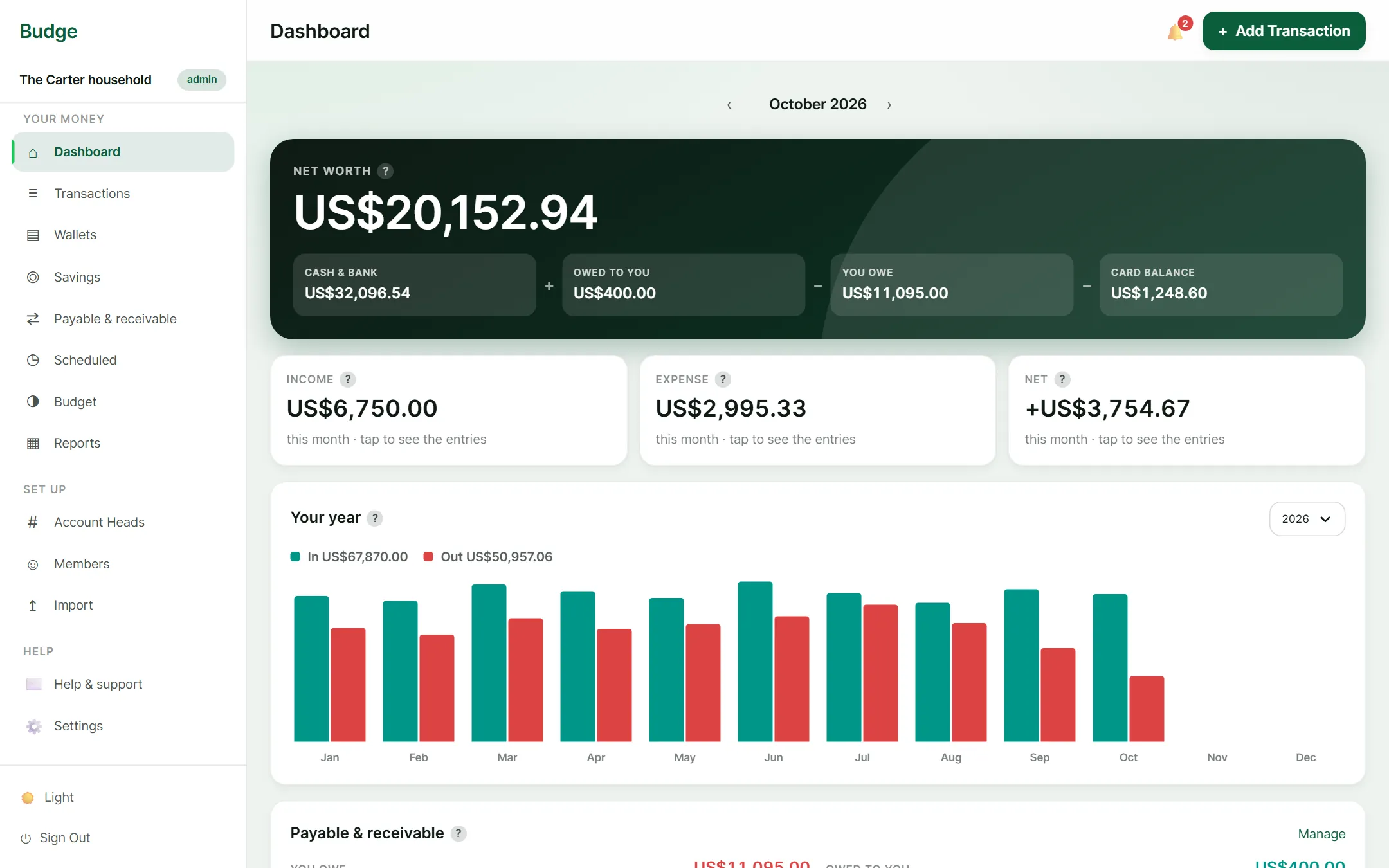Click the Payable & receivable help icon
Image resolution: width=1389 pixels, height=868 pixels.
(x=458, y=834)
